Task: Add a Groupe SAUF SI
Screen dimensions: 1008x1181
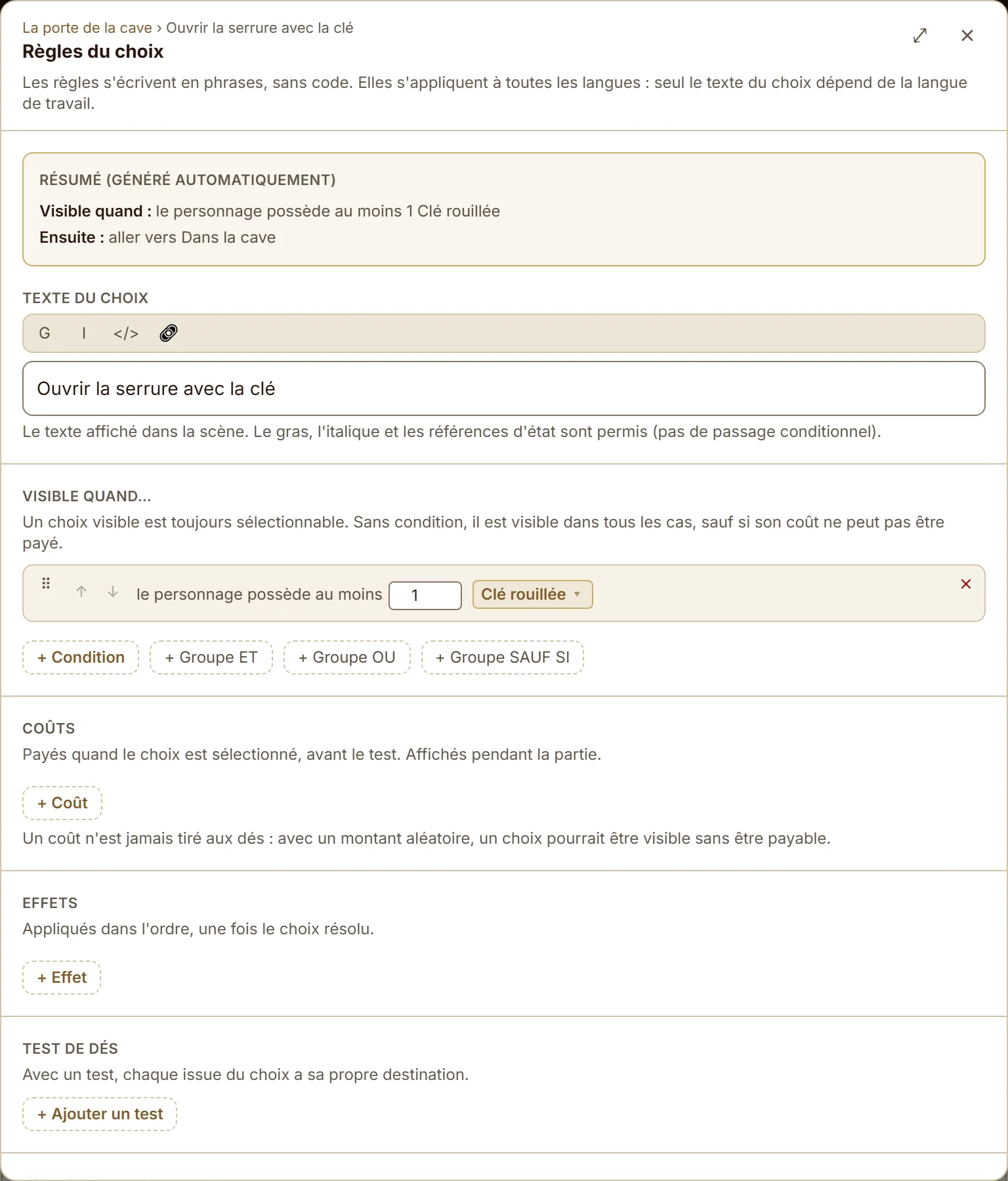Action: tap(503, 657)
